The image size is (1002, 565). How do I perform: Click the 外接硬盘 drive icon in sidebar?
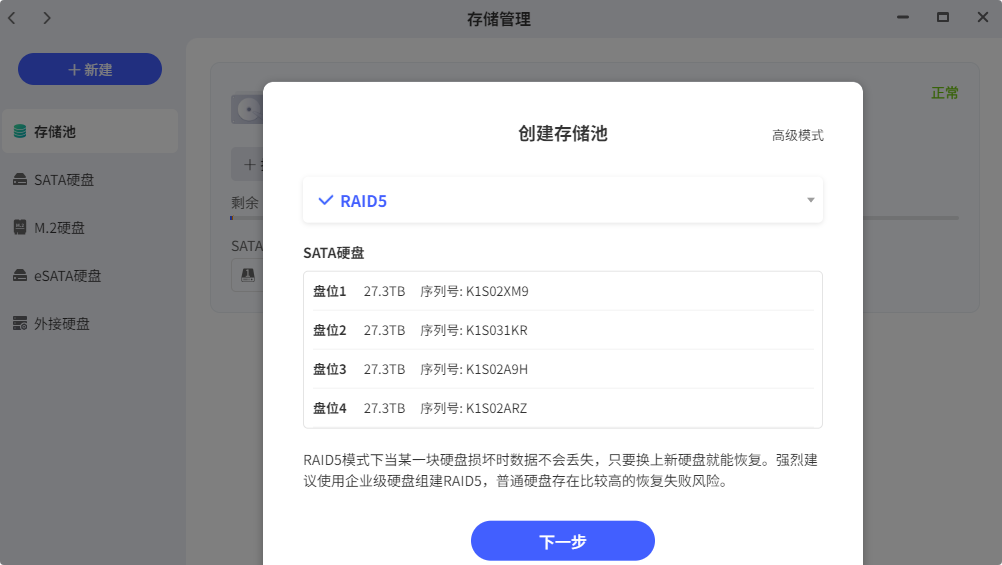[20, 324]
